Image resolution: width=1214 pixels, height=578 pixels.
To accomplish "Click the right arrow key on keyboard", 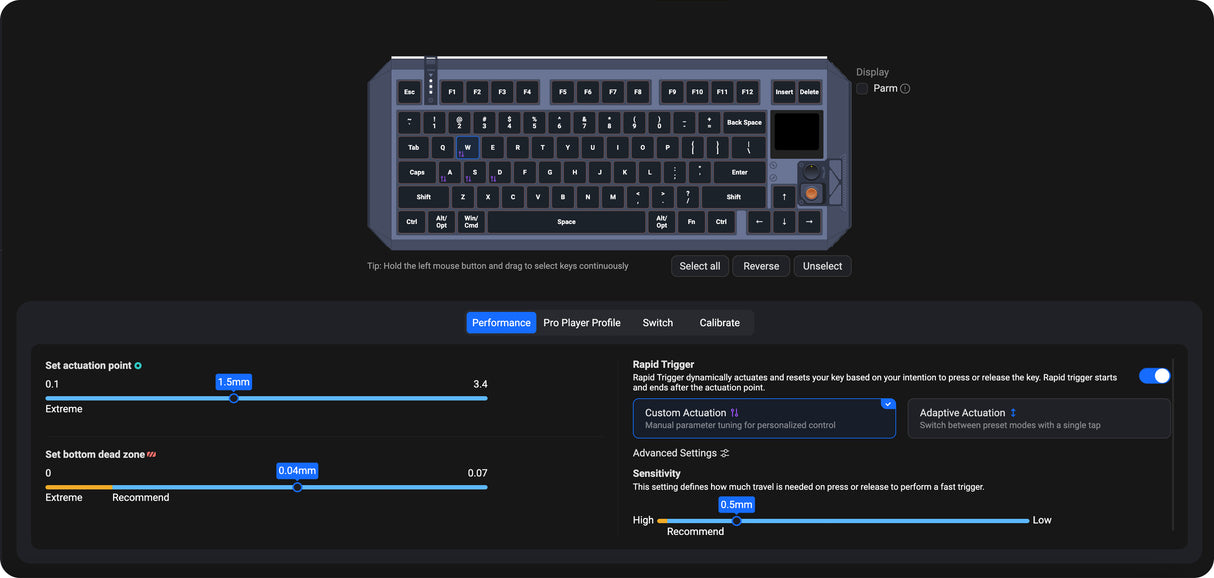I will click(809, 221).
